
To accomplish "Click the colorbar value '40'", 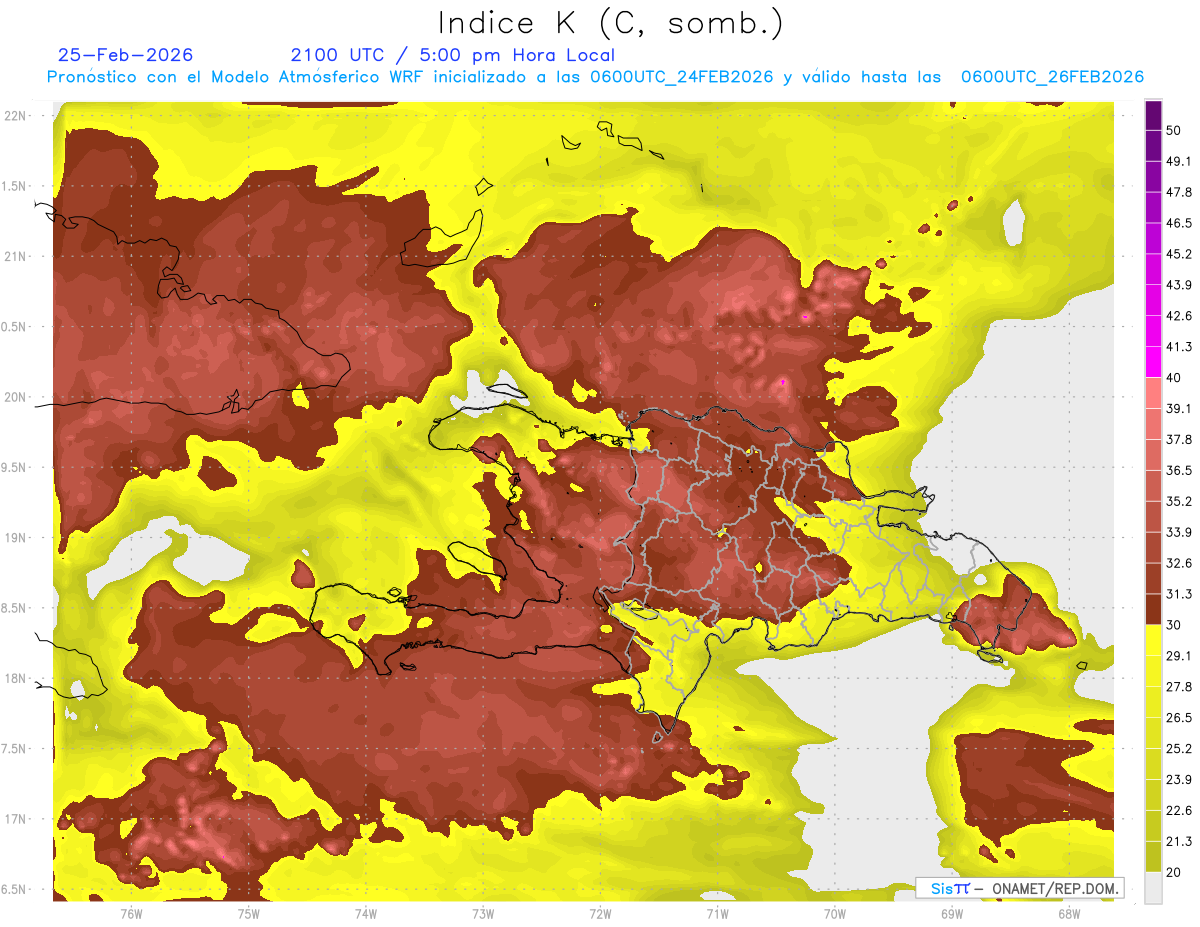I will [1174, 377].
